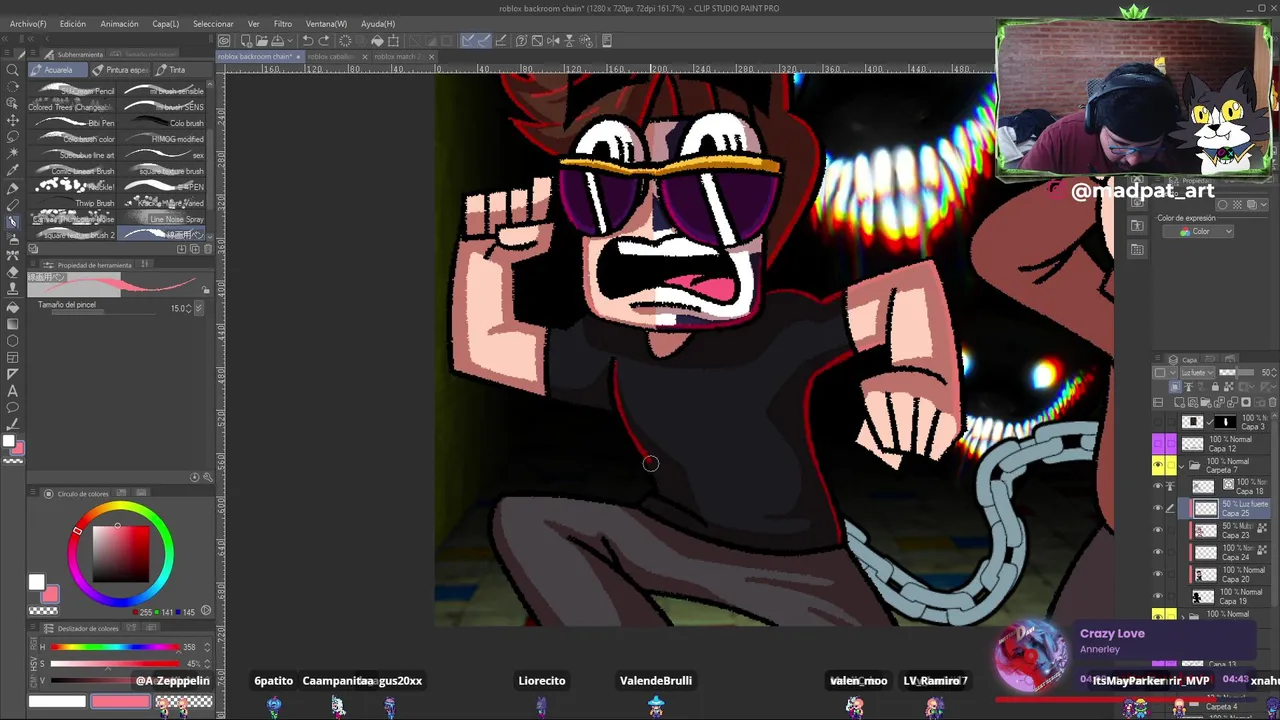This screenshot has height=720, width=1280.
Task: Open the Animación menu
Action: [x=119, y=24]
